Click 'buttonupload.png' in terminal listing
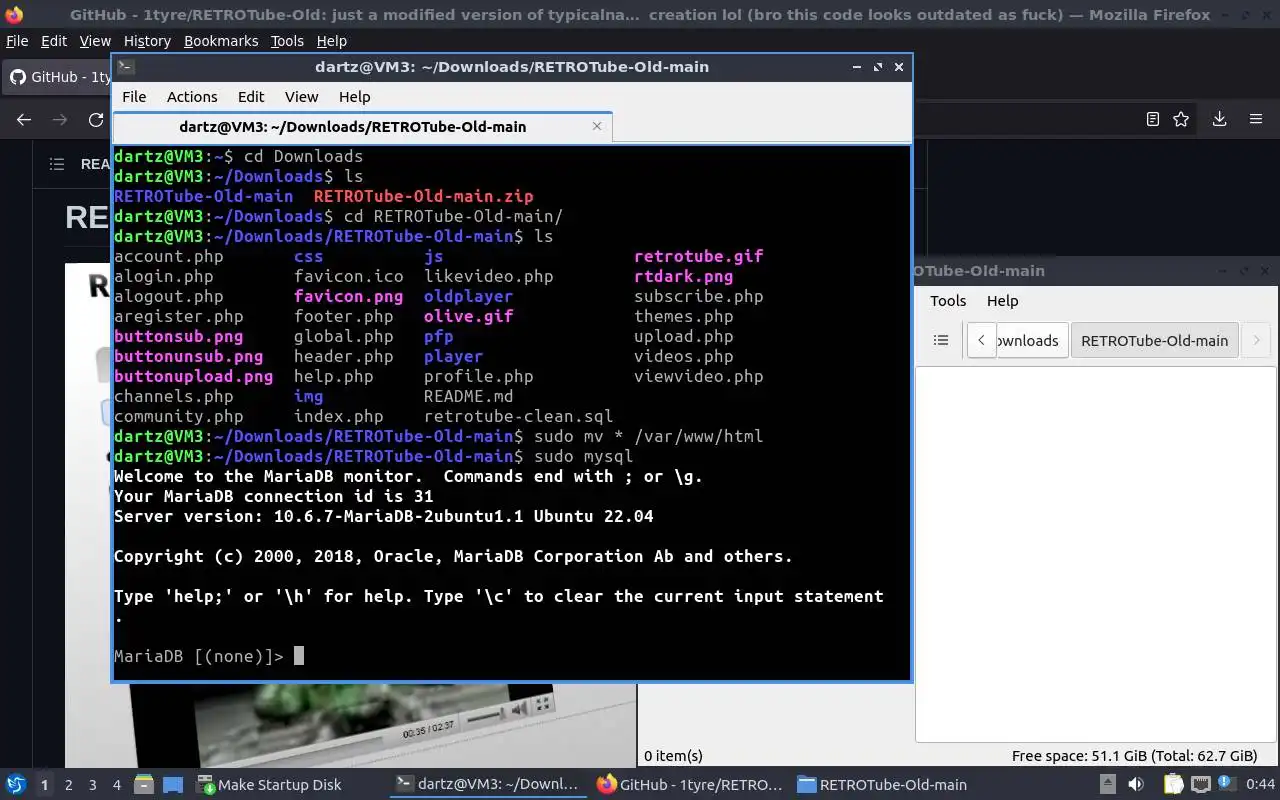The height and width of the screenshot is (800, 1280). [193, 376]
